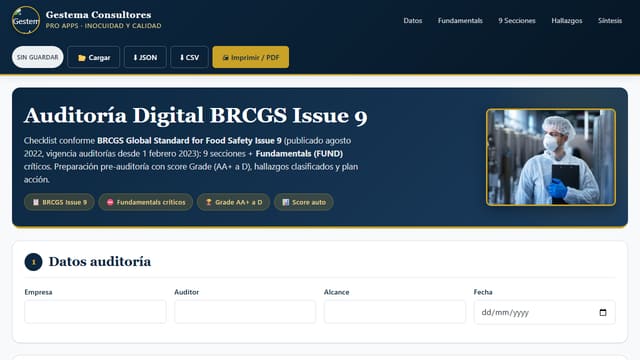Click the Datos auditoría heading
This screenshot has height=360, width=640.
[100, 262]
